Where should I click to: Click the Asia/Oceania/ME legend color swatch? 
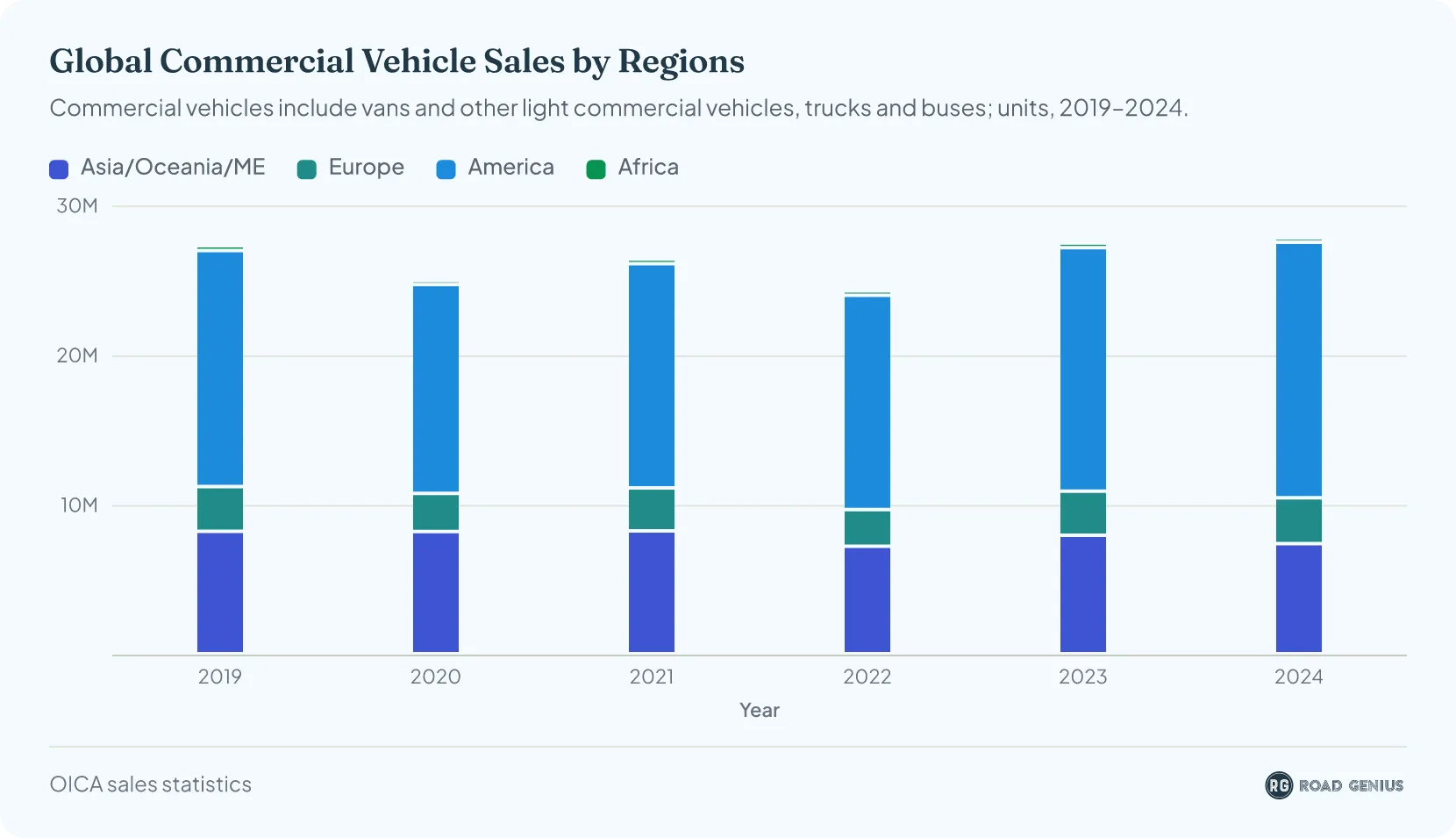point(59,169)
